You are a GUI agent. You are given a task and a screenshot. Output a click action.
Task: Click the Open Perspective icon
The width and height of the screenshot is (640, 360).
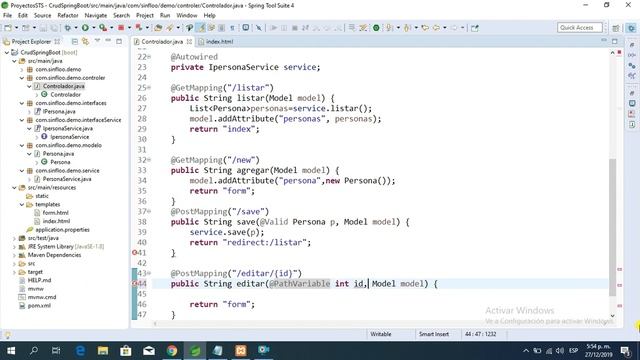point(616,28)
